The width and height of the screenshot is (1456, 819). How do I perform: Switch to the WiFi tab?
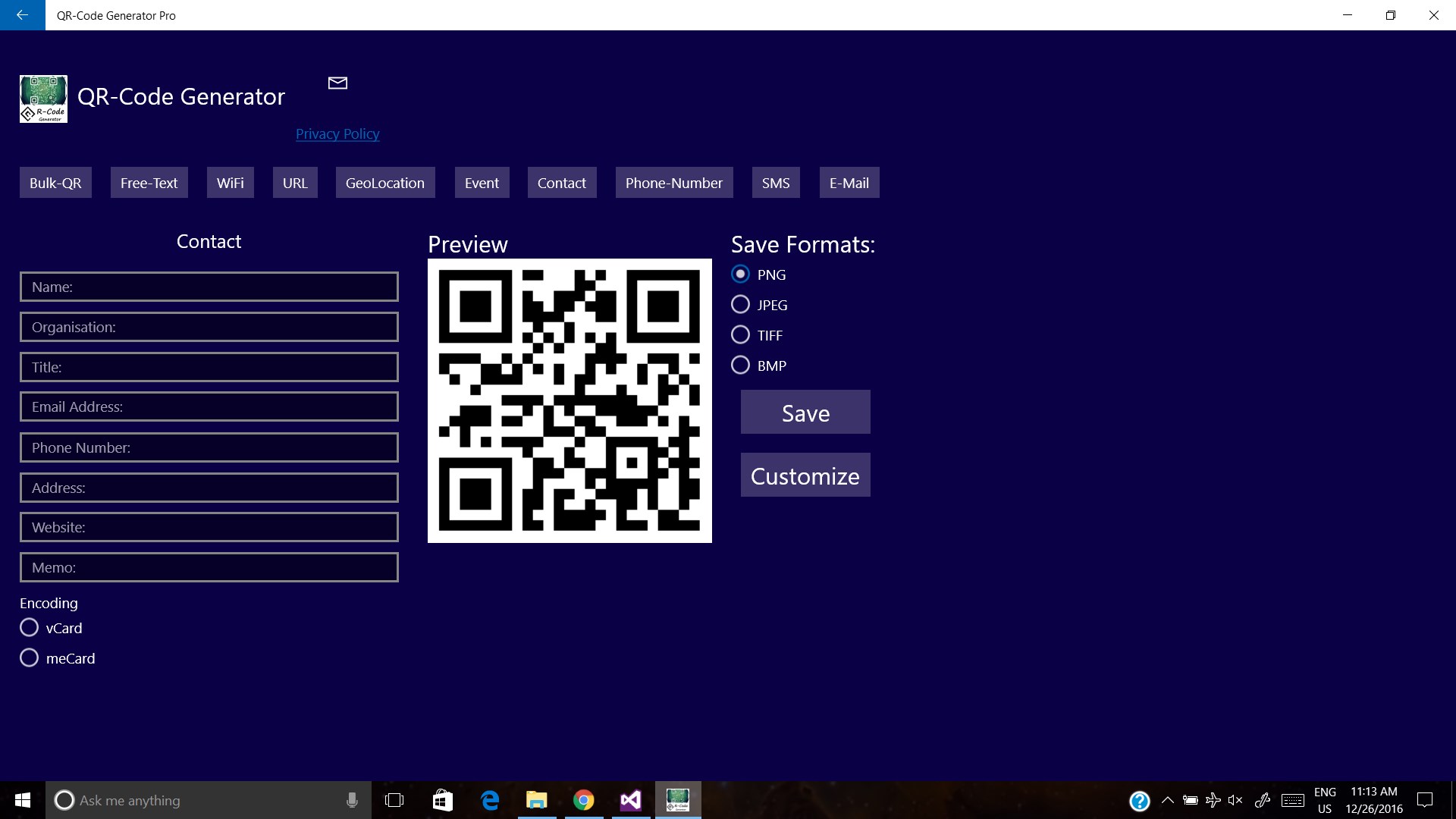click(x=230, y=183)
